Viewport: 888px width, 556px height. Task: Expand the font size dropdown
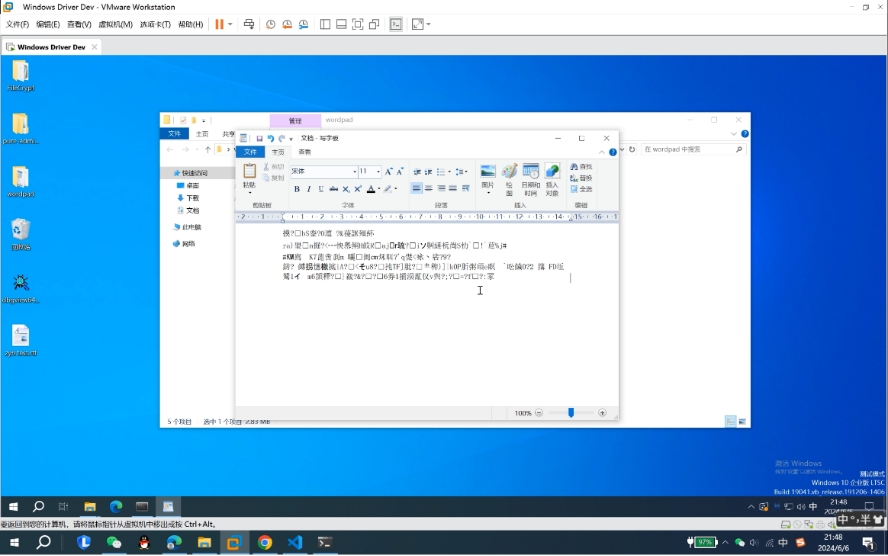coord(377,172)
